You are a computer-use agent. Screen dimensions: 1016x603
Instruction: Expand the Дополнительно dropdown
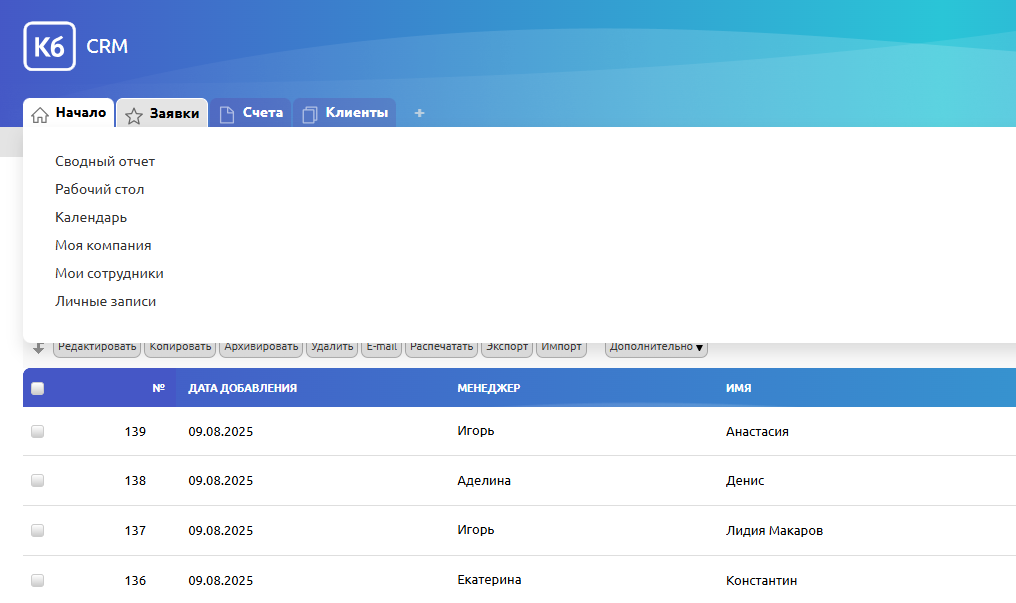click(656, 347)
